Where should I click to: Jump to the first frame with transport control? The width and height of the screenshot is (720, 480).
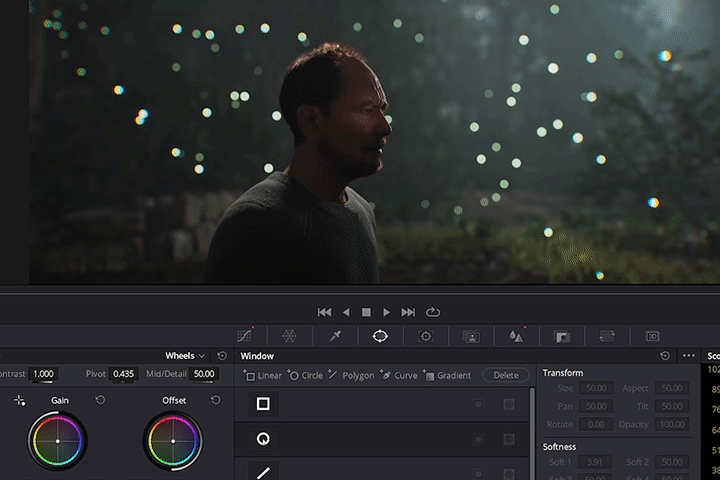tap(324, 312)
